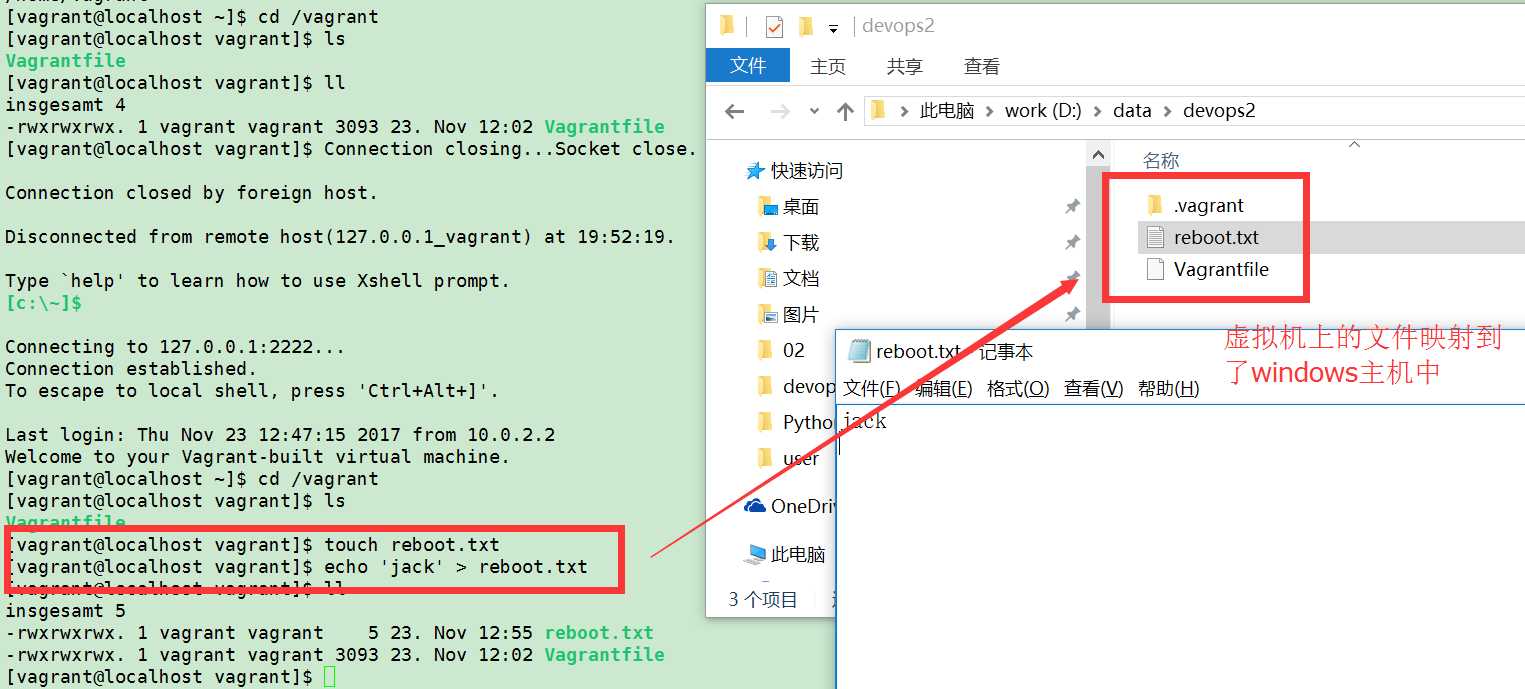Expand the chevron between 此电脑 and work (D:)

990,111
